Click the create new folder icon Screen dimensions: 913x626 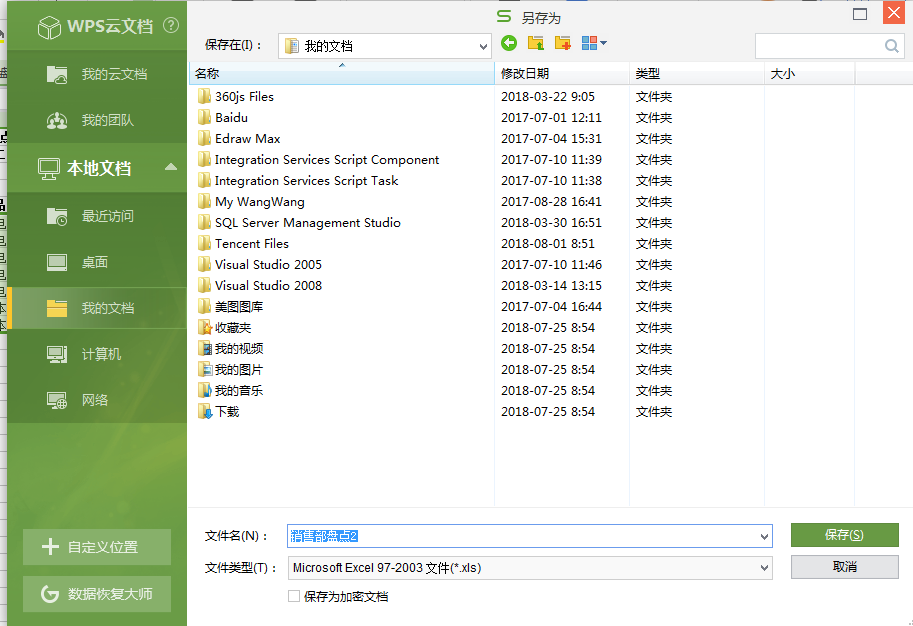click(x=562, y=43)
